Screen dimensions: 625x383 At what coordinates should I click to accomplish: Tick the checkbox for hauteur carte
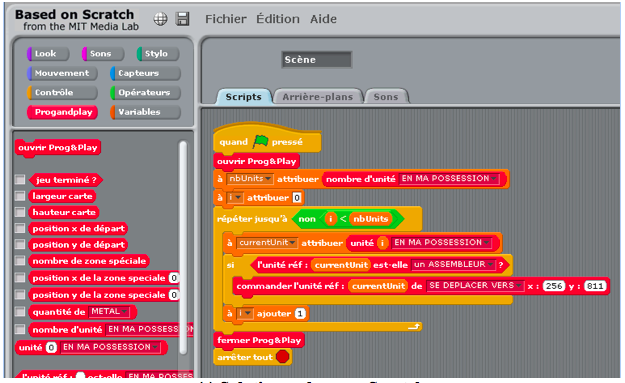pyautogui.click(x=20, y=212)
